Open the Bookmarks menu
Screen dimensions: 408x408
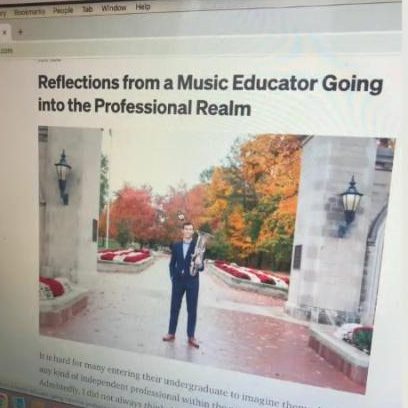pyautogui.click(x=29, y=12)
